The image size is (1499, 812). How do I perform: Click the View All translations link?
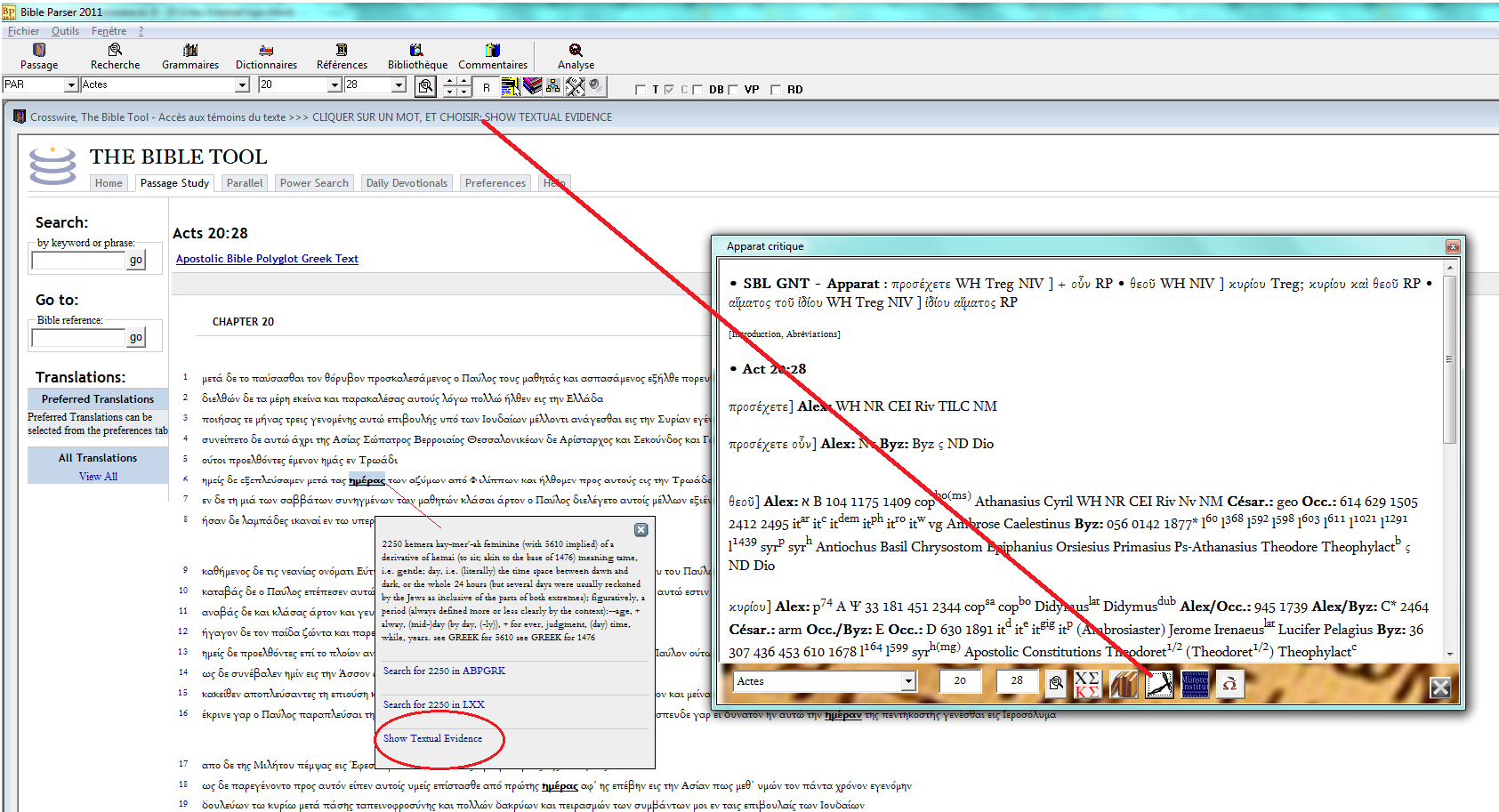click(x=98, y=477)
